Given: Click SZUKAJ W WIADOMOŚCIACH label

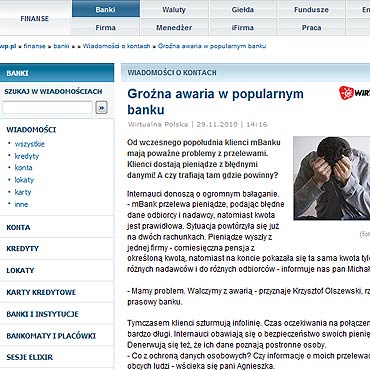Looking at the screenshot, I should click(x=53, y=91).
